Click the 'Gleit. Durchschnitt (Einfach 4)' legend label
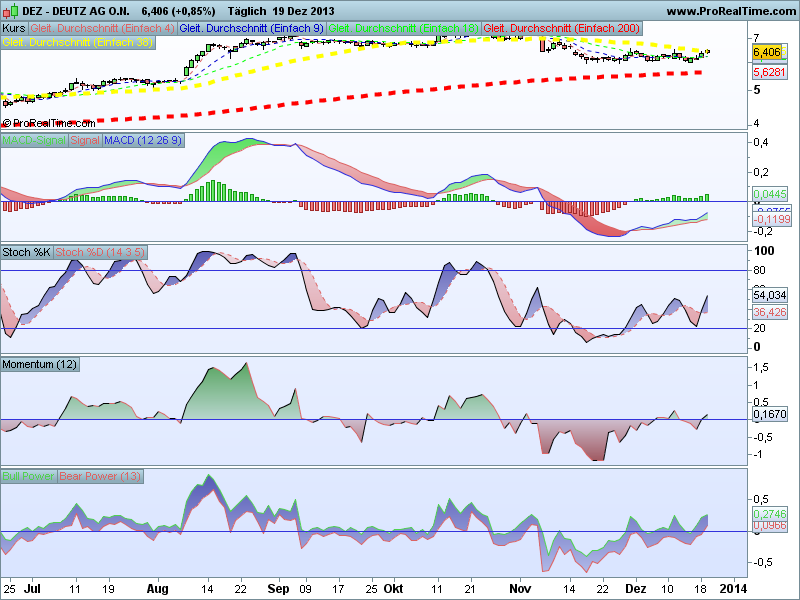Viewport: 800px width, 600px height. (x=102, y=28)
